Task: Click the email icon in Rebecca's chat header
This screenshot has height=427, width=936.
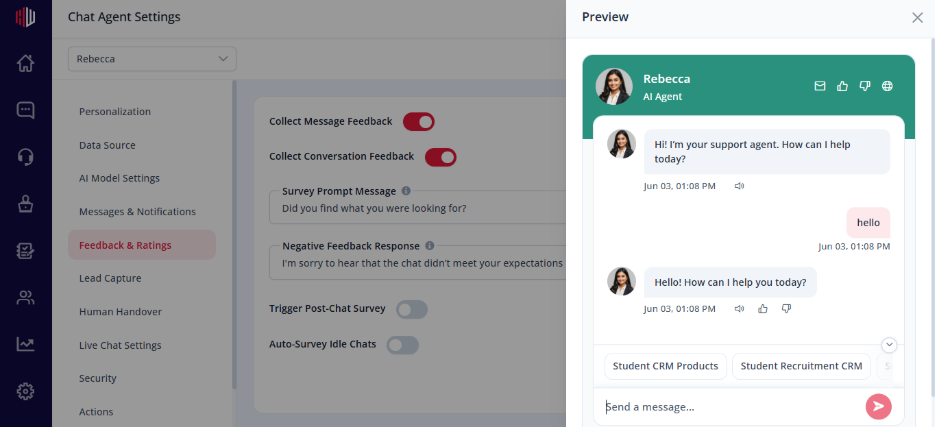Action: coord(820,87)
